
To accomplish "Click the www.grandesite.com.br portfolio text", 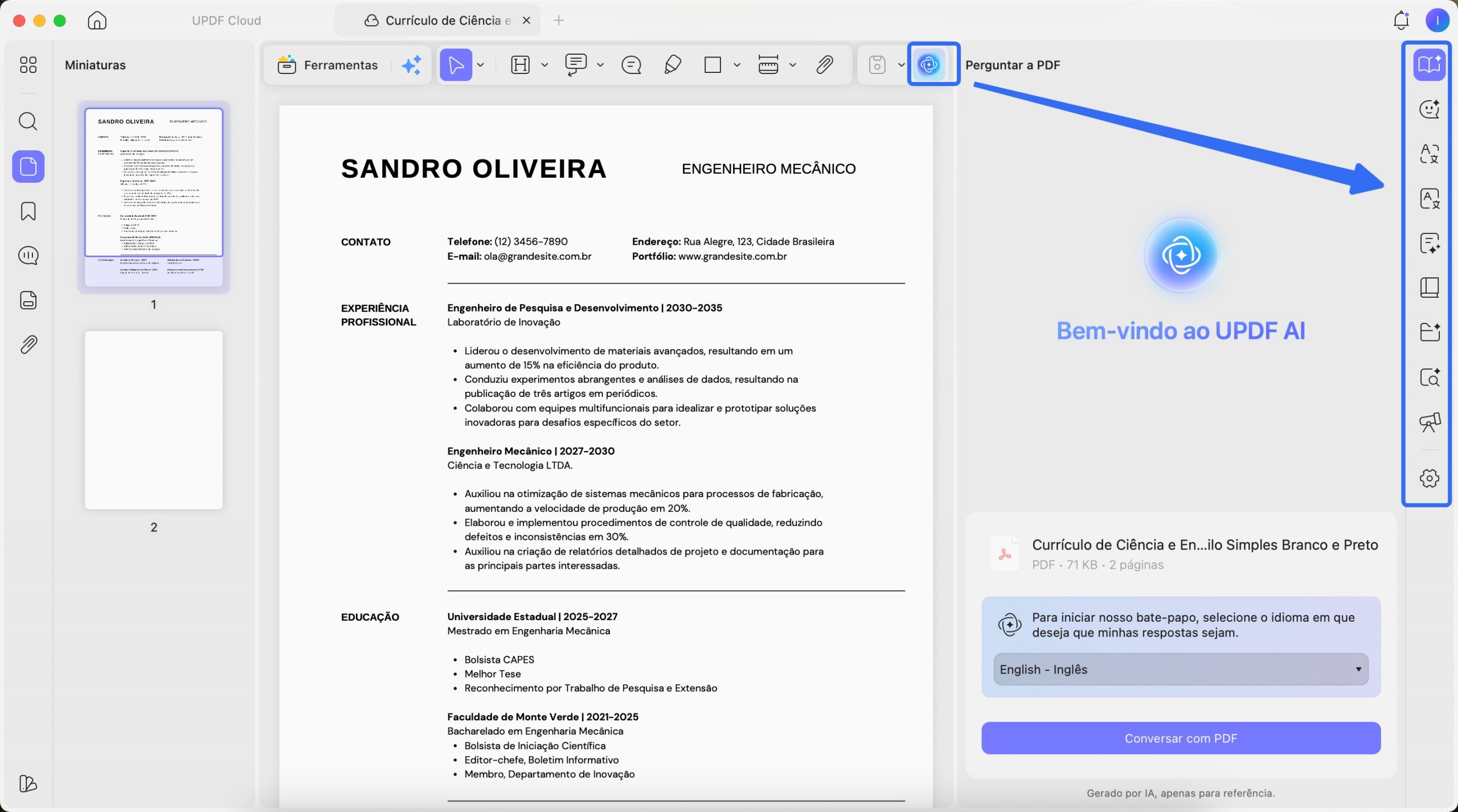I will coord(732,256).
